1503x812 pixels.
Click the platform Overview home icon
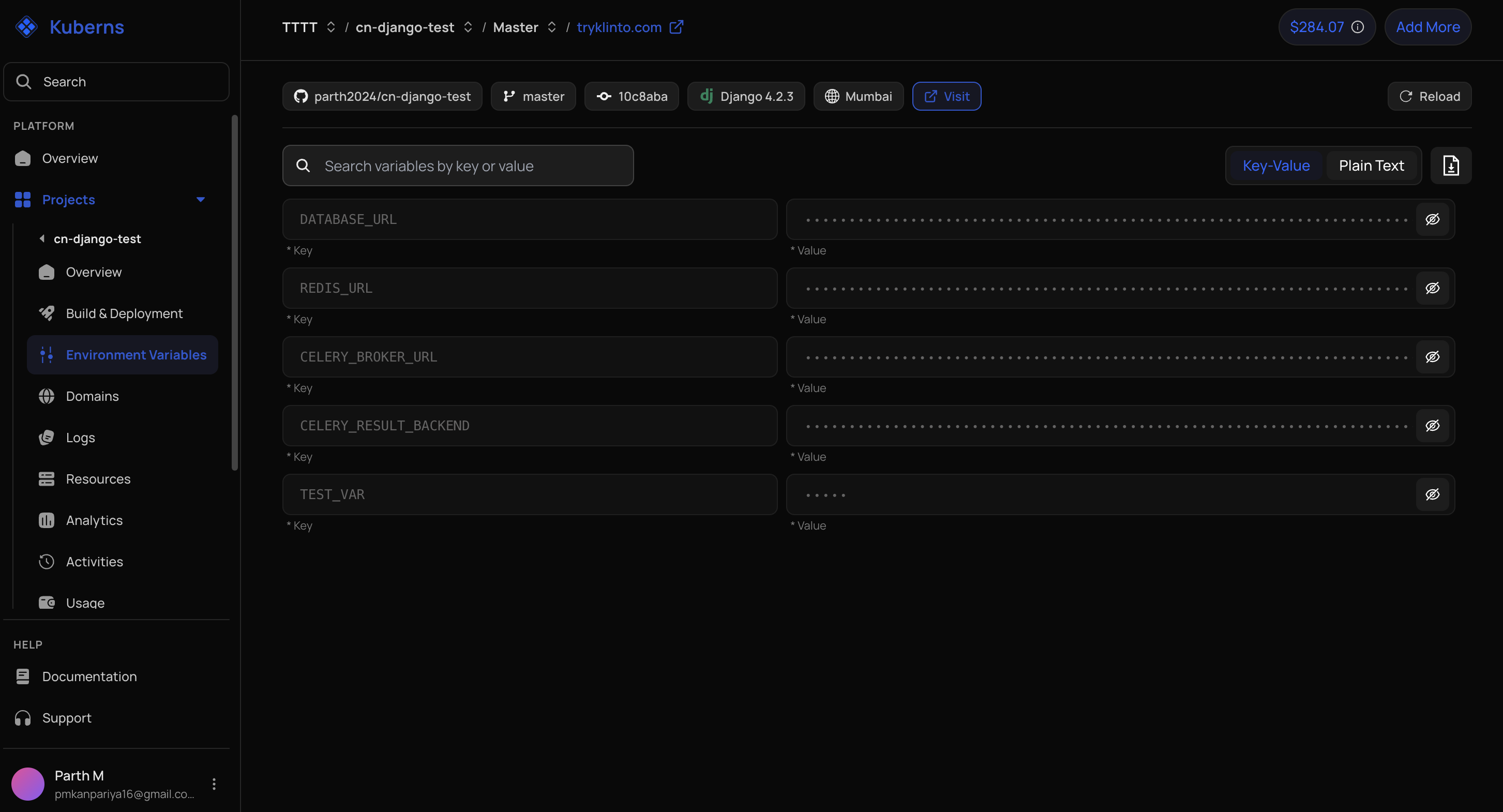[x=23, y=159]
